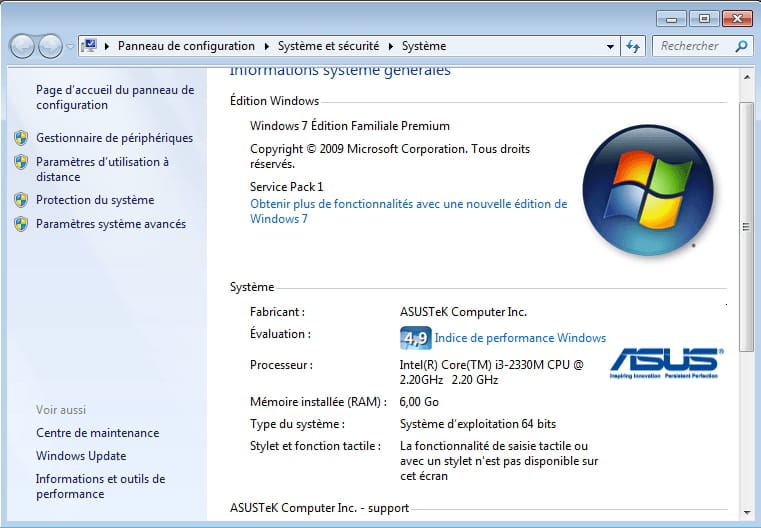This screenshot has width=761, height=528.
Task: Open Windows Update link
Action: tap(81, 456)
